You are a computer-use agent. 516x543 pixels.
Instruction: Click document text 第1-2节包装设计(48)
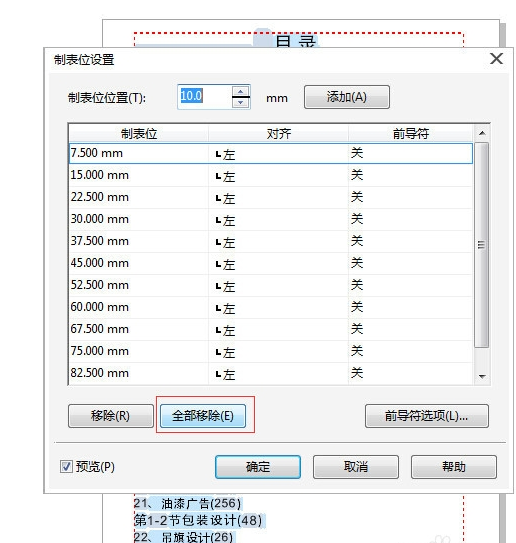pos(198,520)
